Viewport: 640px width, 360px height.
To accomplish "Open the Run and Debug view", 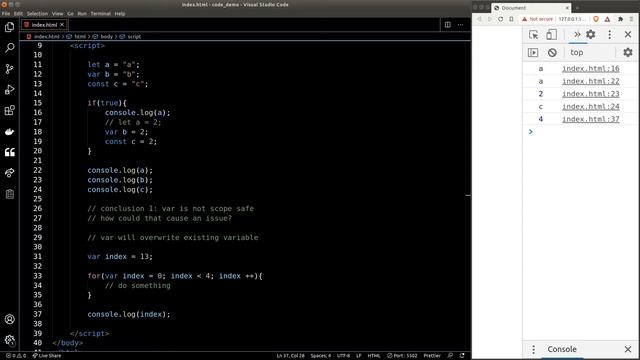I will click(9, 89).
